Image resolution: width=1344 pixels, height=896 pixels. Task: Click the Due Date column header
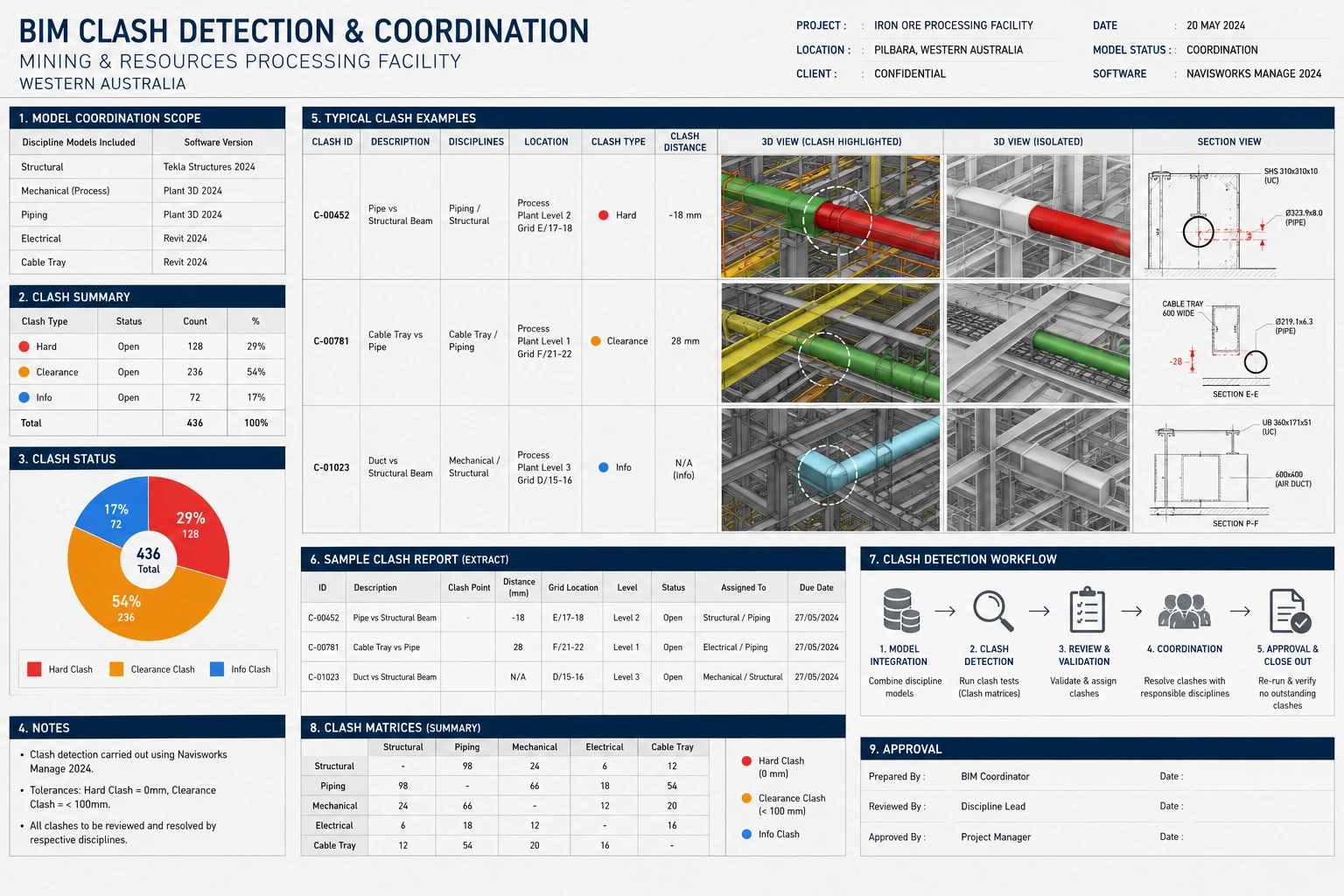click(816, 588)
